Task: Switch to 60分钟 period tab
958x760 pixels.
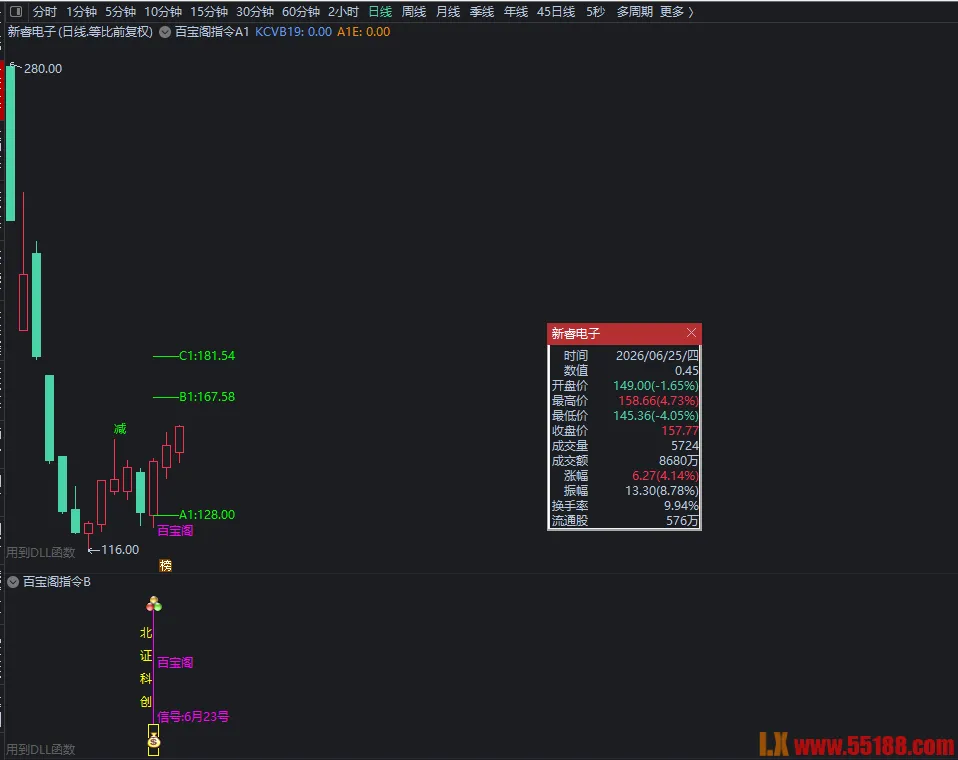Action: (x=301, y=12)
